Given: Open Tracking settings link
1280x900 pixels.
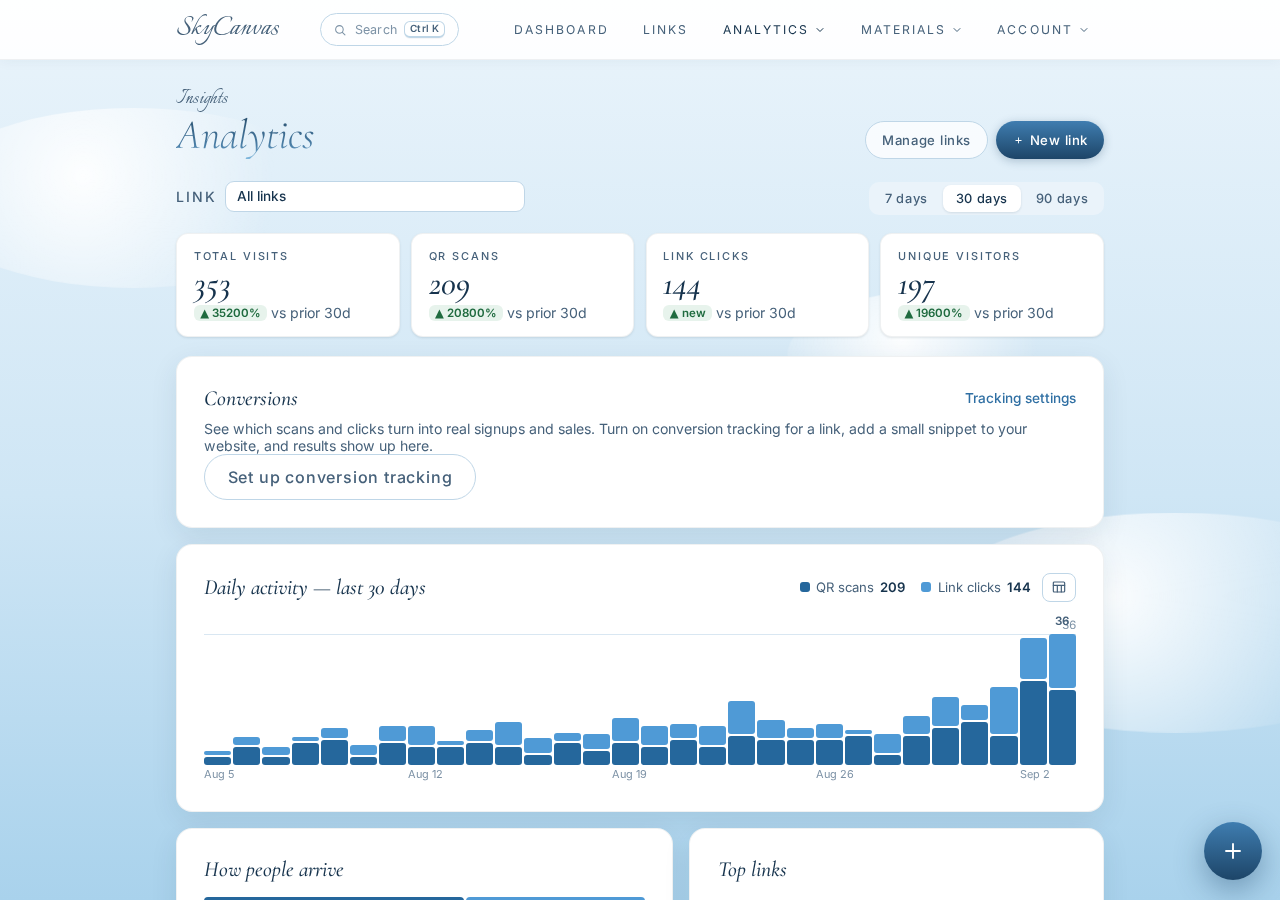Looking at the screenshot, I should (1020, 398).
